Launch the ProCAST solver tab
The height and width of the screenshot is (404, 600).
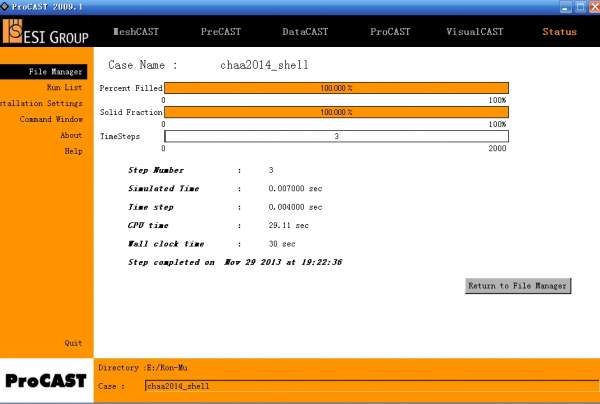coord(390,32)
